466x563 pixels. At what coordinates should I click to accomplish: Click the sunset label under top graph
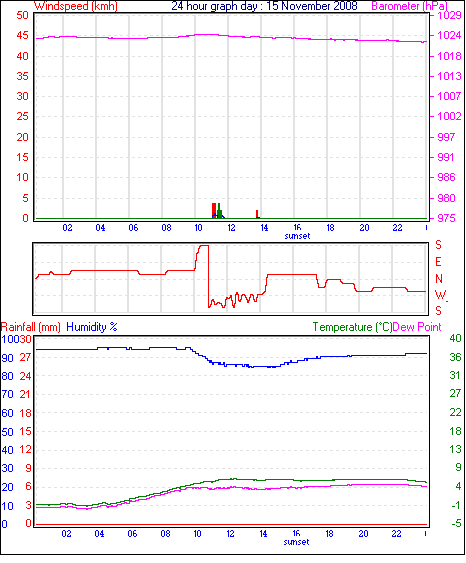(x=297, y=236)
